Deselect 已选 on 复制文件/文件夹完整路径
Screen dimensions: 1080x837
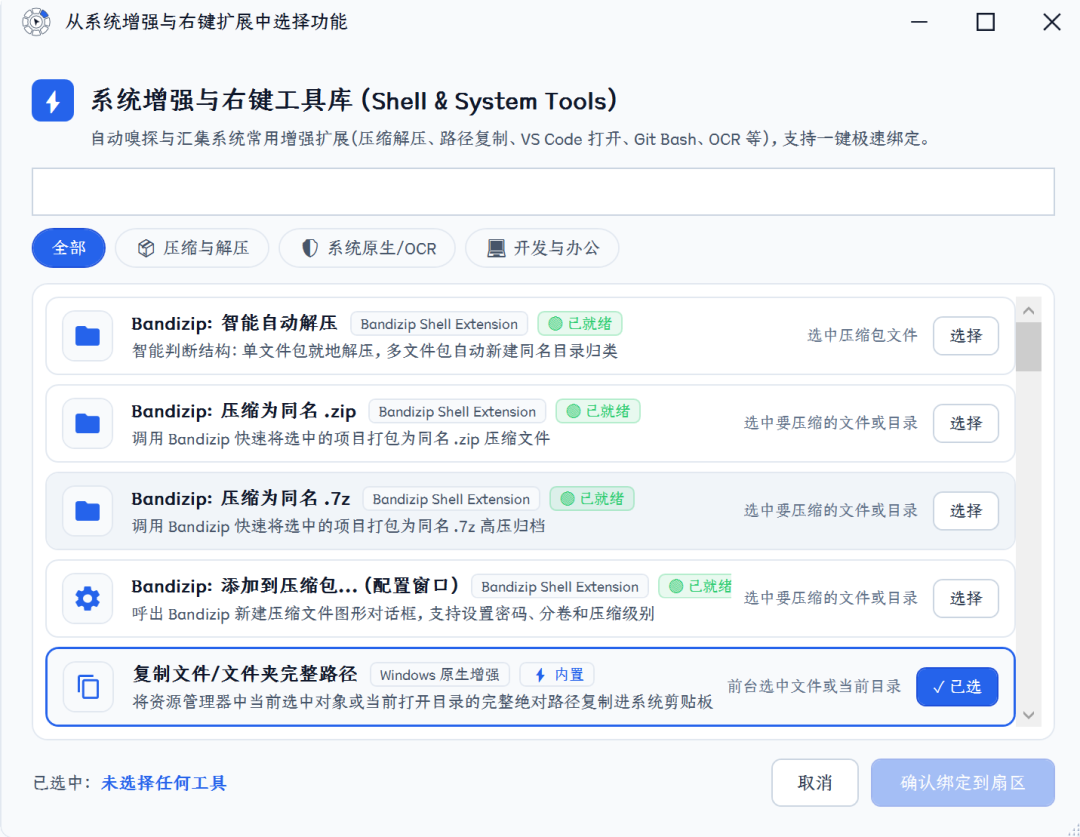click(957, 687)
